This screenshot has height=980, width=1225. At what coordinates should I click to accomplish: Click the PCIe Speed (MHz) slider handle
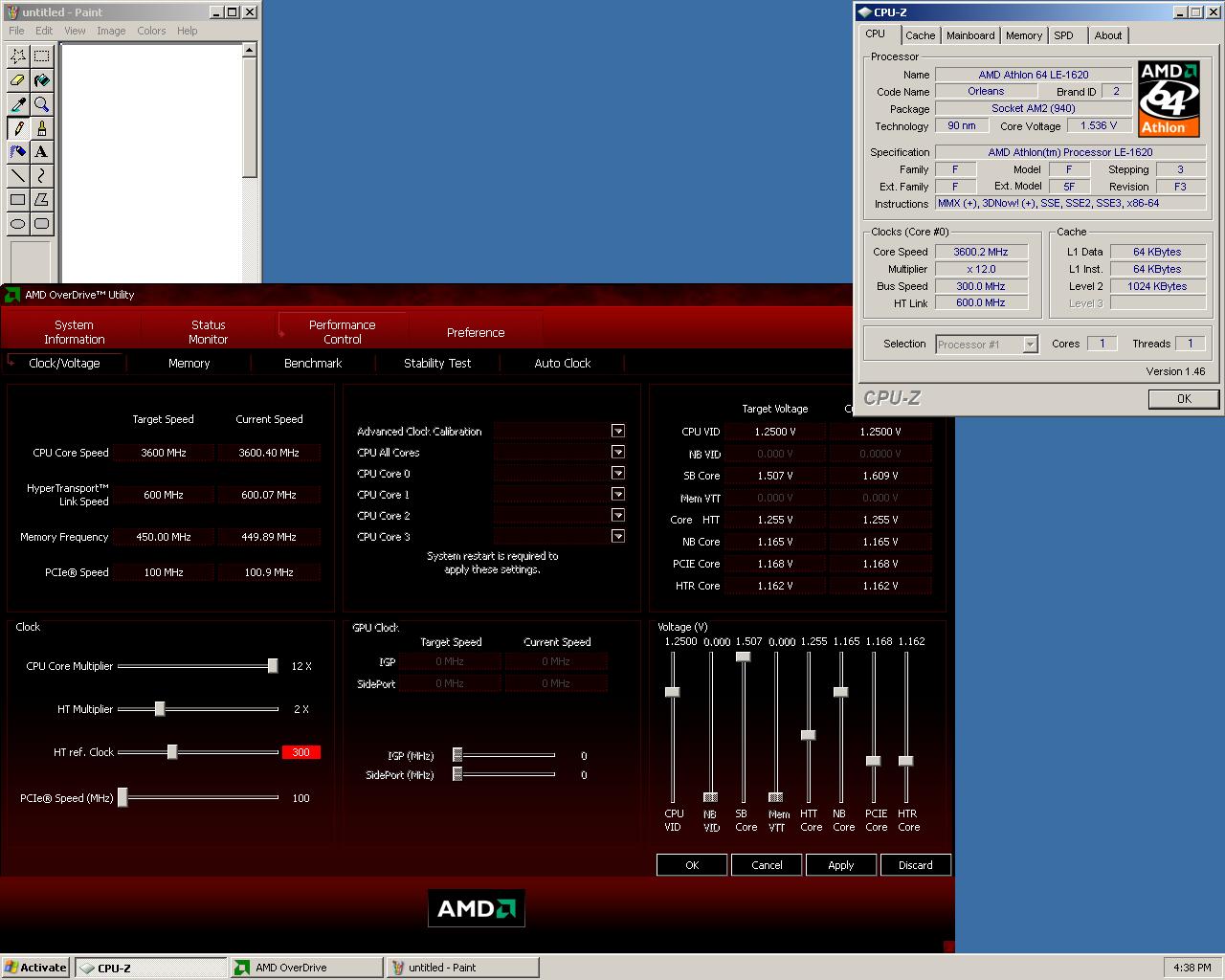pos(122,798)
